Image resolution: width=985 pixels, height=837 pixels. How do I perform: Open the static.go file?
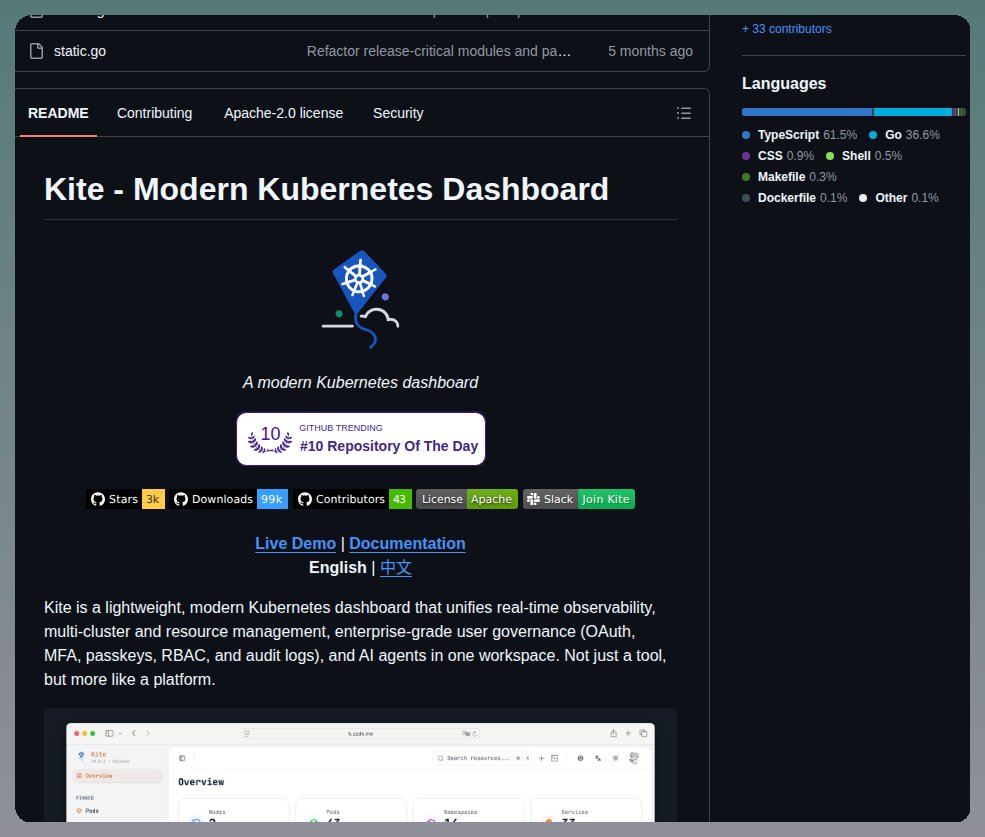(x=80, y=51)
